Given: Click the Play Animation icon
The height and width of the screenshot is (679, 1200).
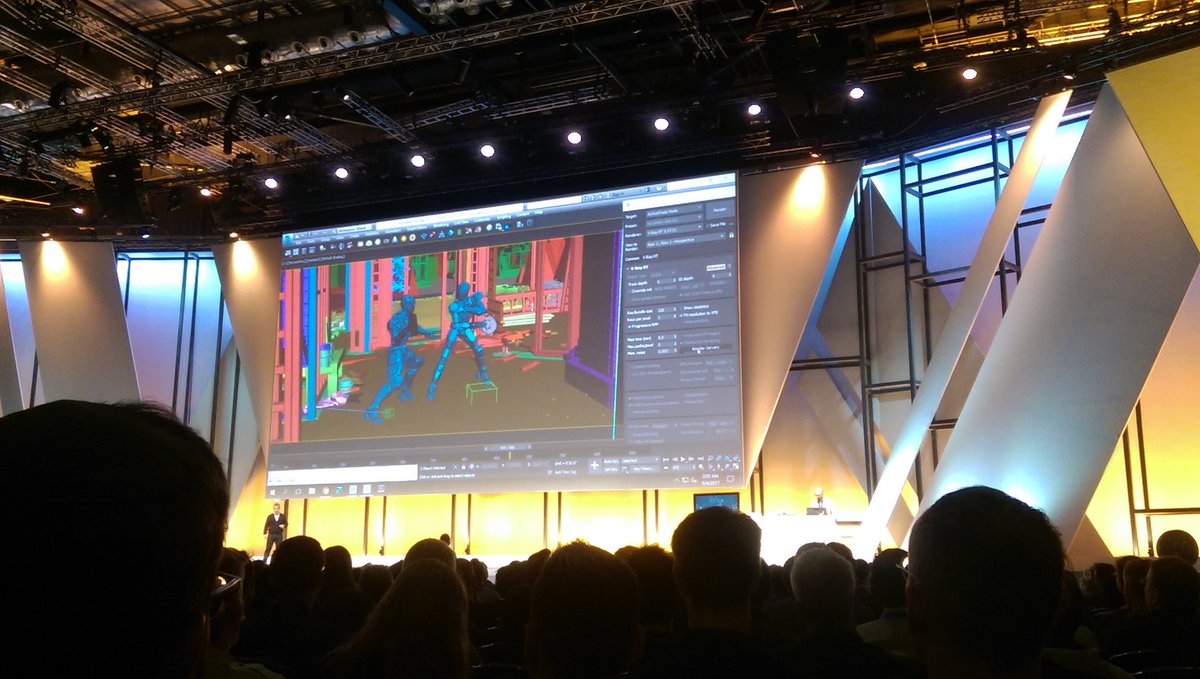Looking at the screenshot, I should [683, 459].
